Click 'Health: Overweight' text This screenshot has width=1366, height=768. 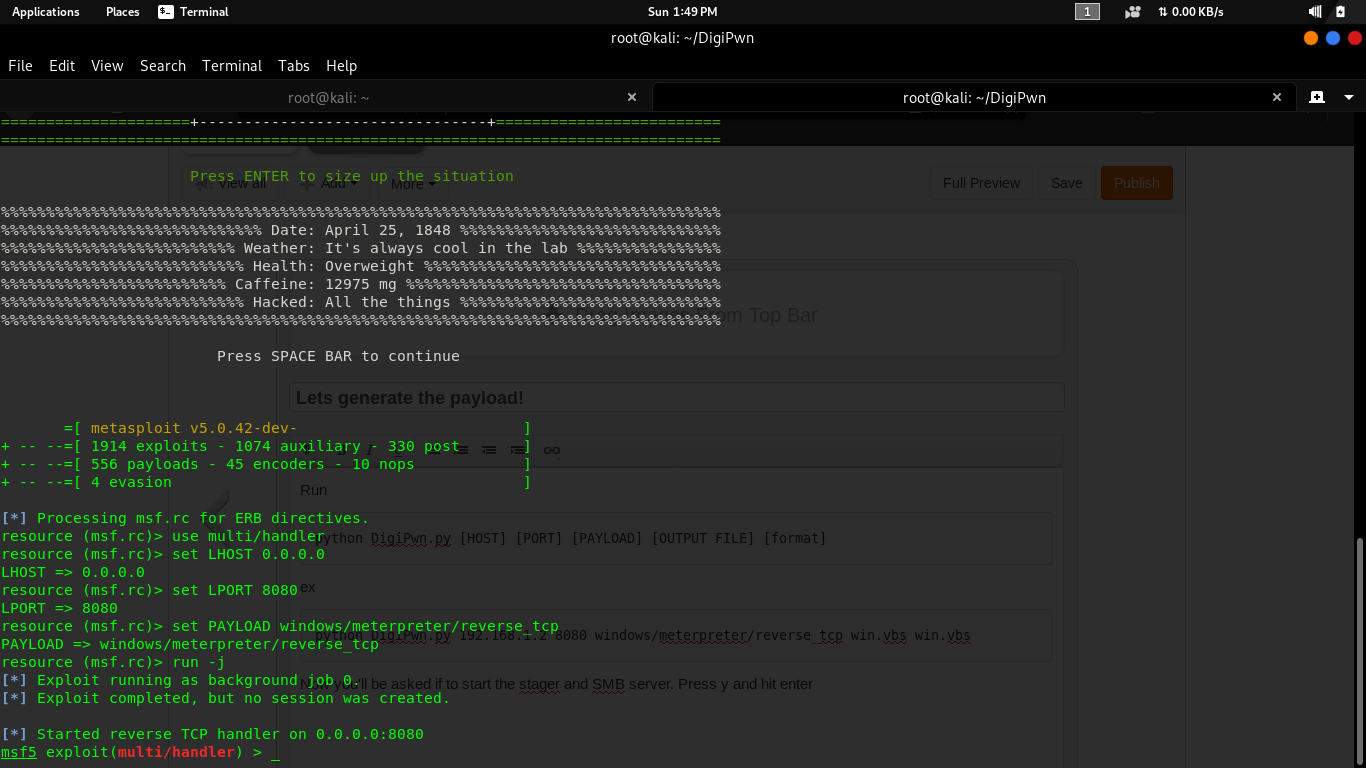point(334,266)
